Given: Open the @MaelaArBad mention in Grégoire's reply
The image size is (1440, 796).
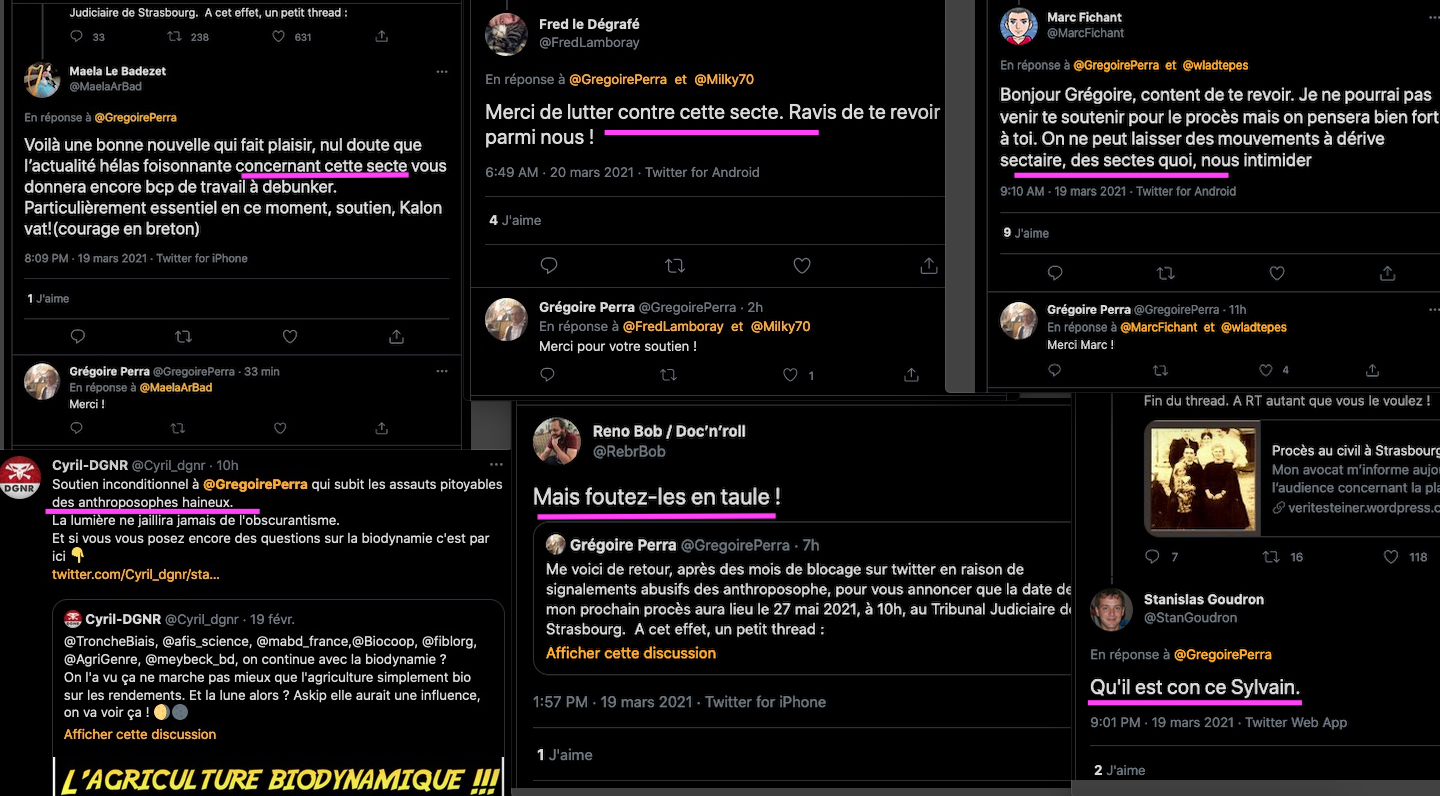Looking at the screenshot, I should (176, 387).
